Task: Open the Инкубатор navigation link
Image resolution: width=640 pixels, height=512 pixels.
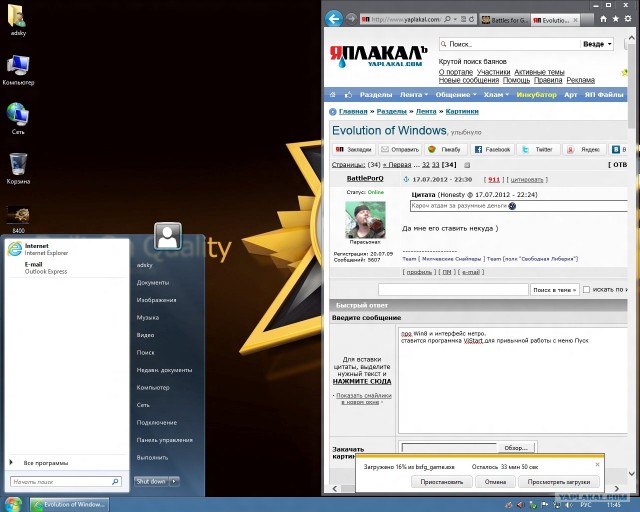Action: point(536,95)
